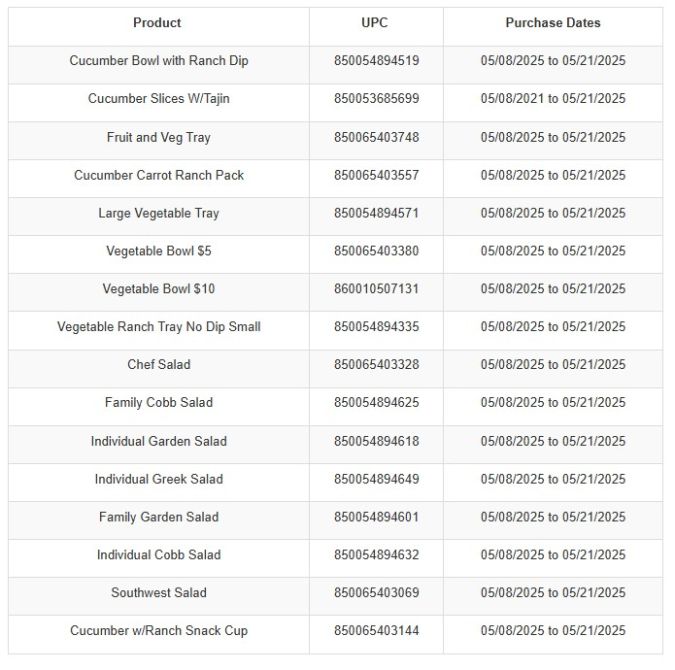
Task: Click the Vegetable Bowl $5 cell
Action: tap(159, 251)
